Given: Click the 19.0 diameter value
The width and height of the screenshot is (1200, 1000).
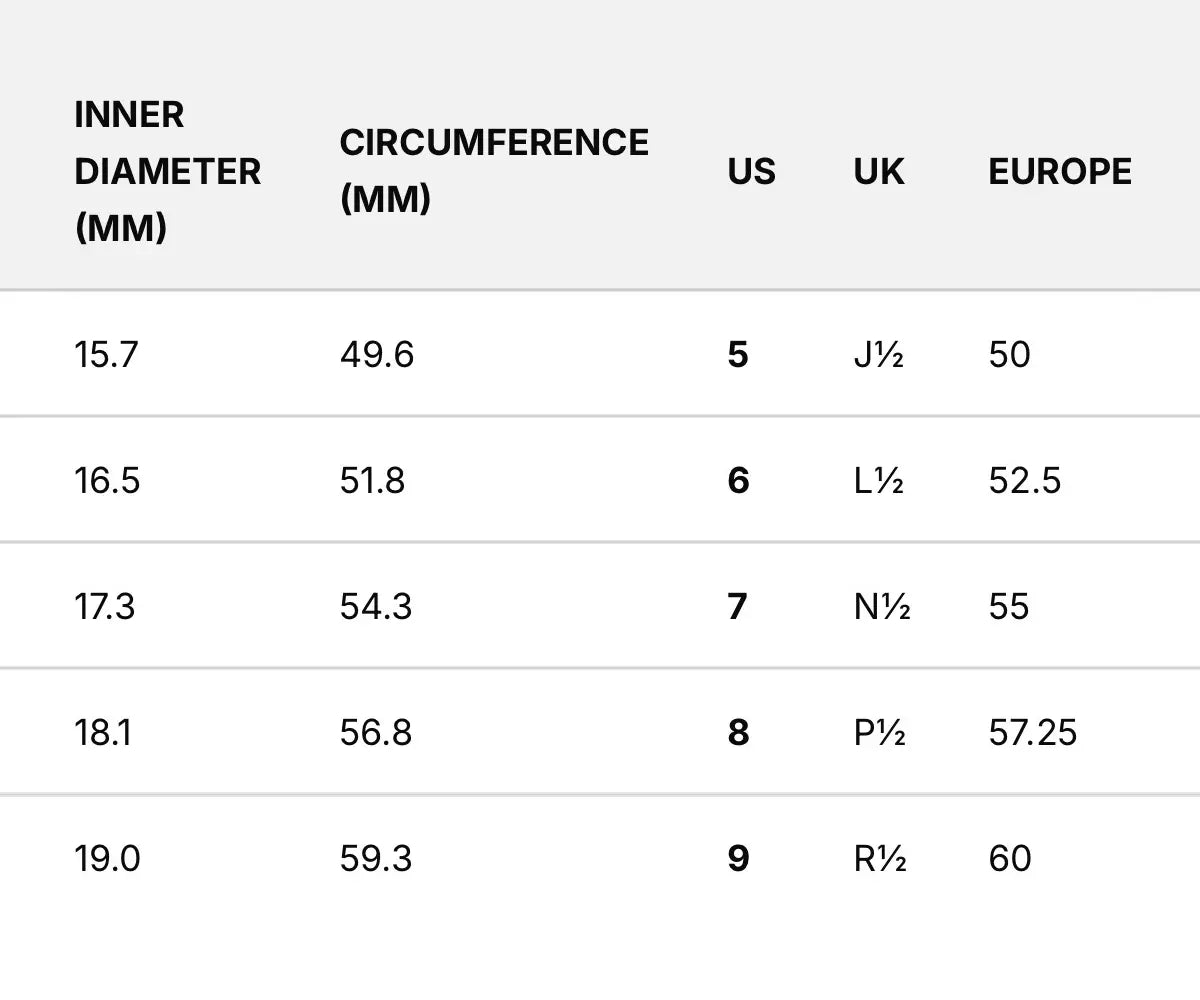Looking at the screenshot, I should tap(107, 859).
